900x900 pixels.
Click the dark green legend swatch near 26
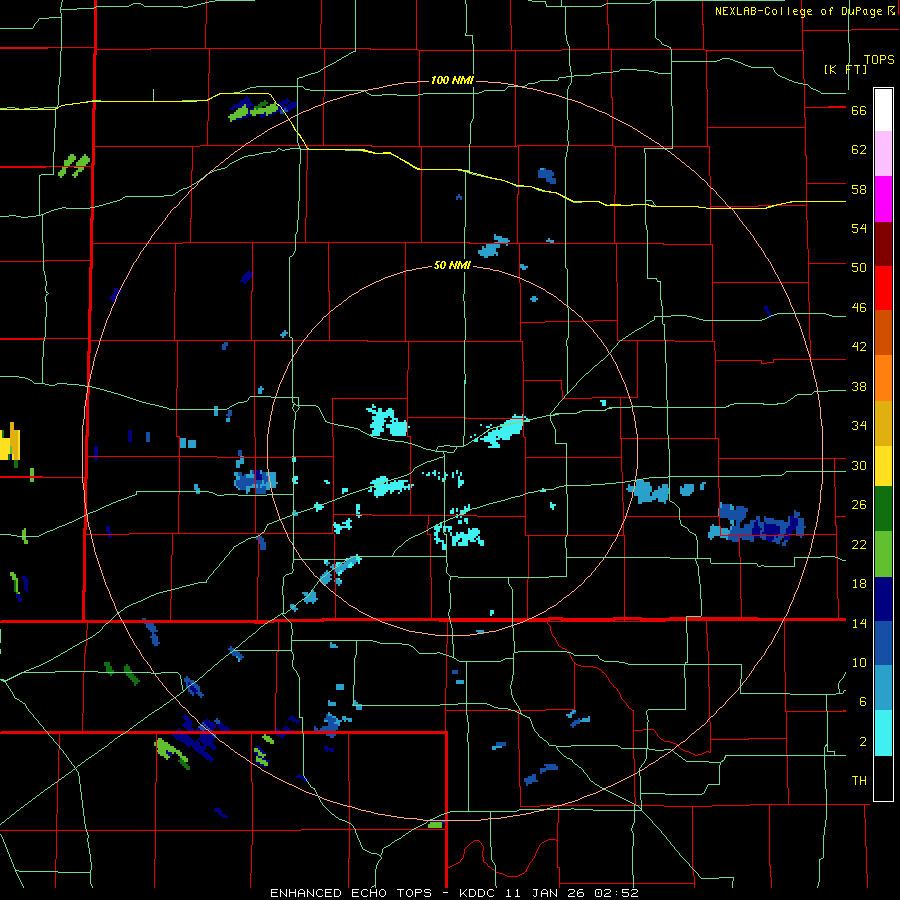click(883, 508)
